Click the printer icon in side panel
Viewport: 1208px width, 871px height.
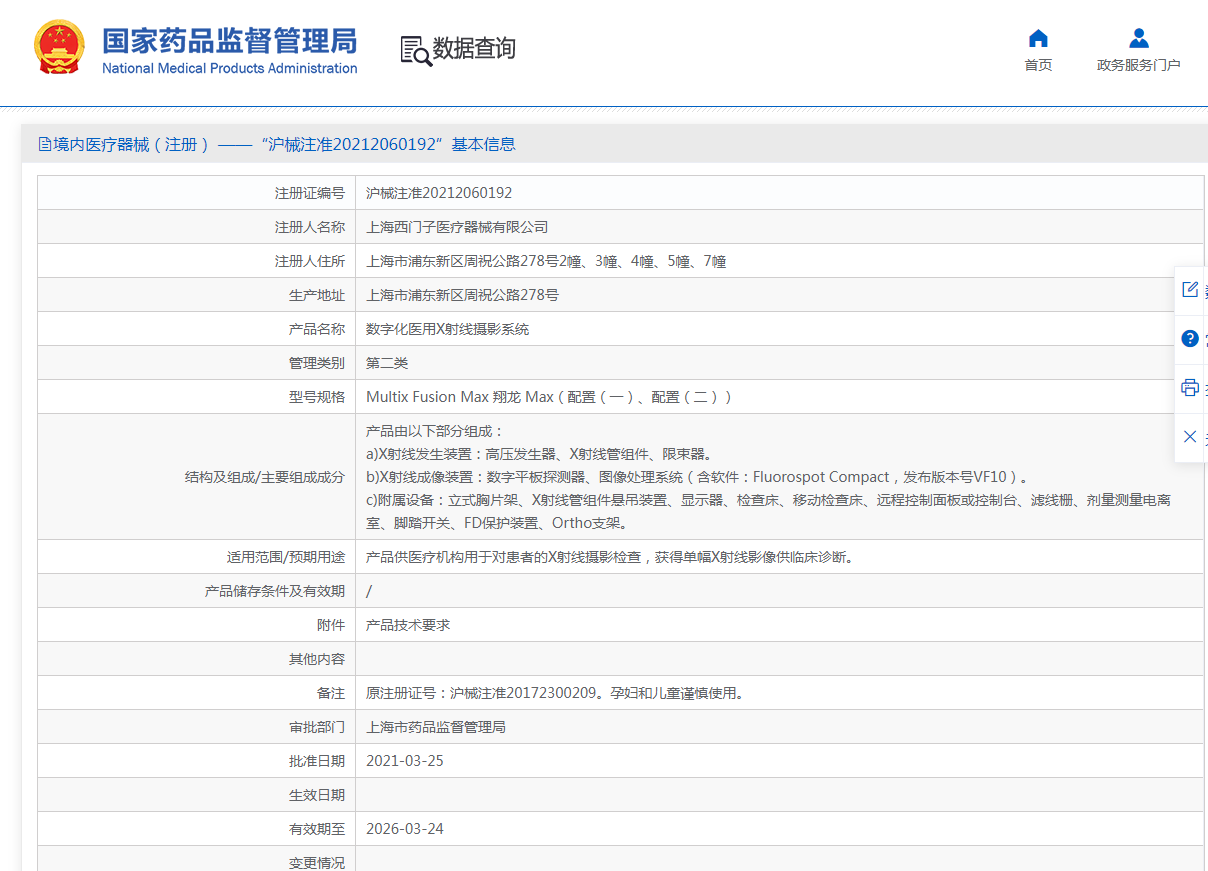1190,387
